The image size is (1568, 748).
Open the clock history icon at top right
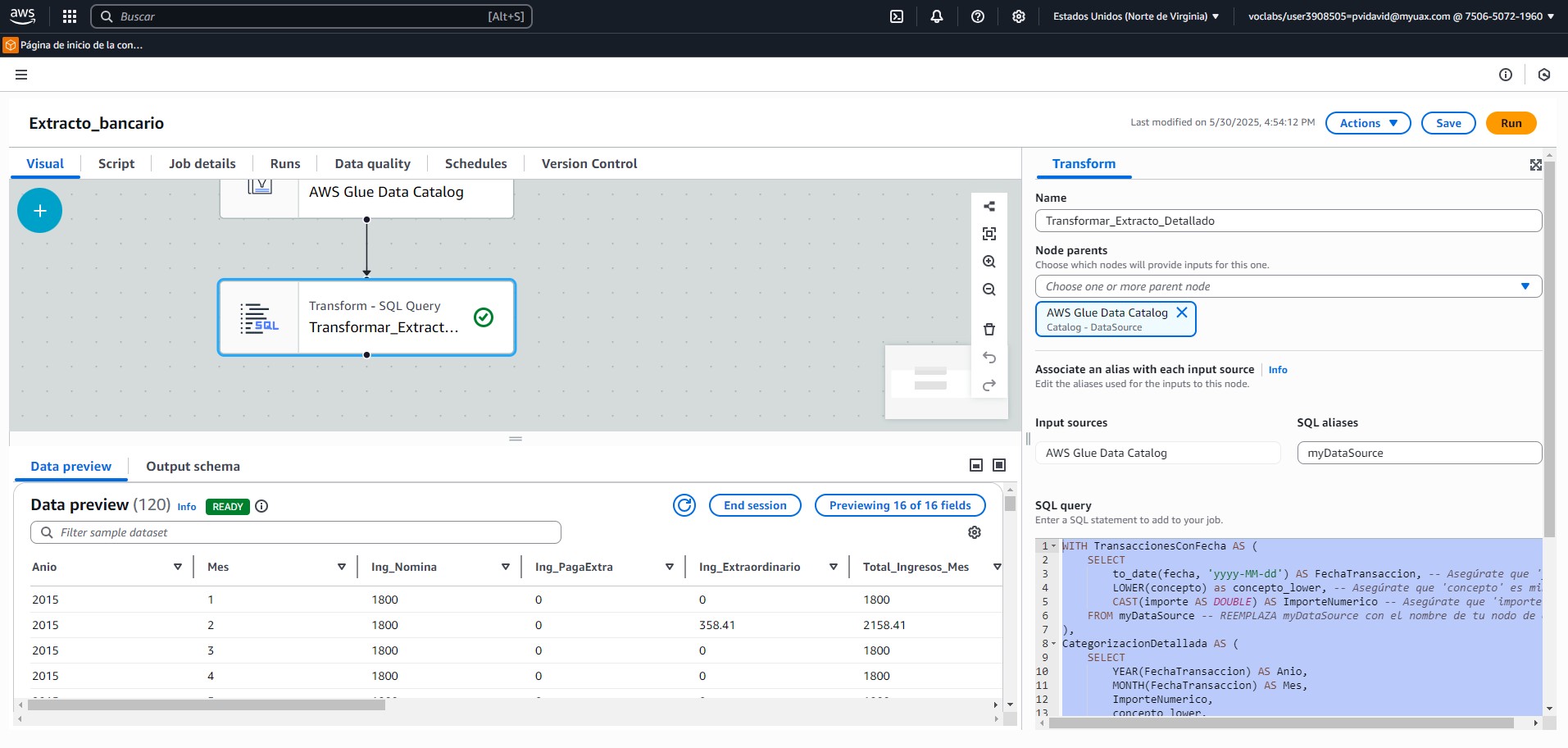pos(1544,75)
